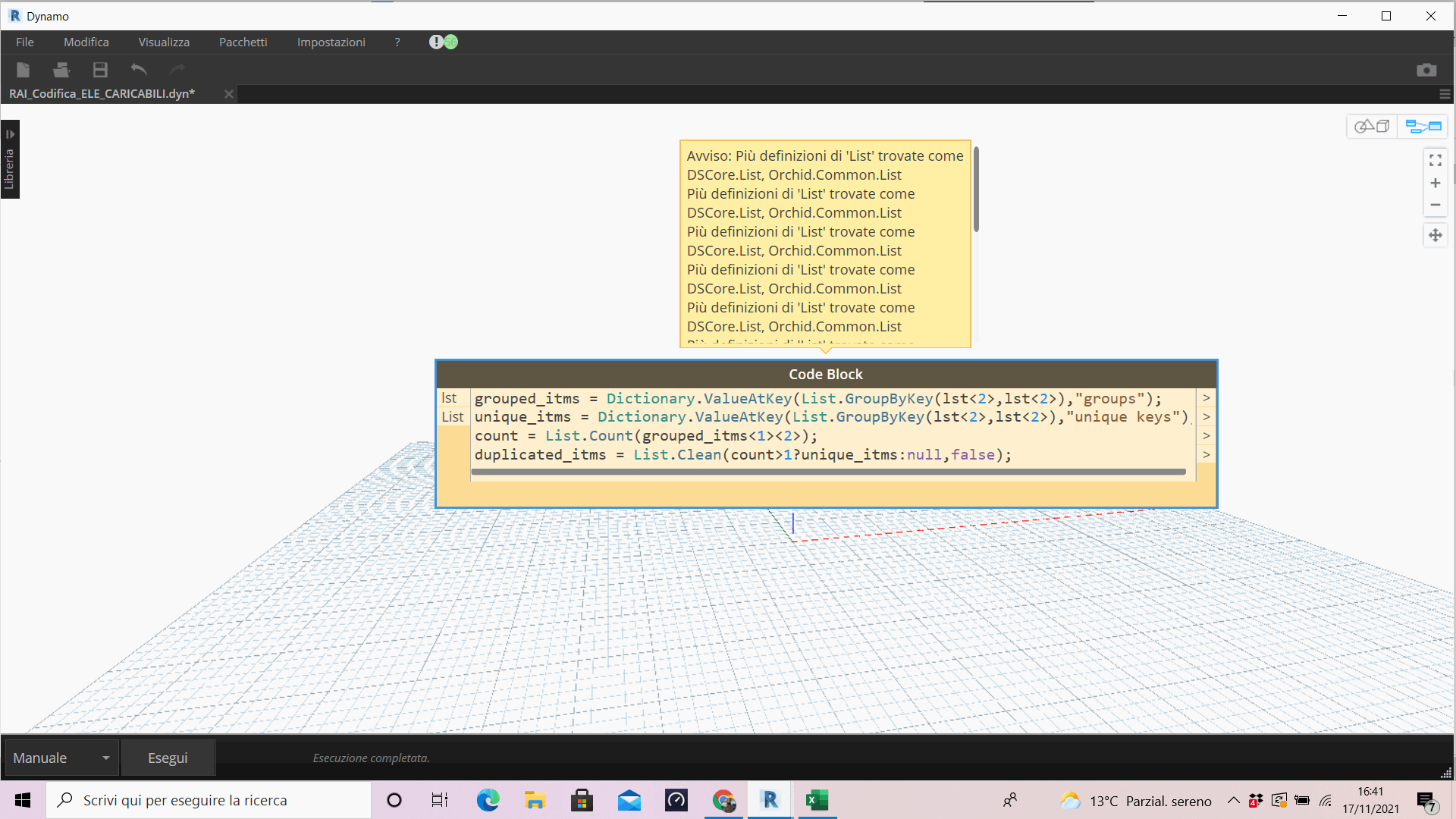Switch to Excel on the taskbar
Viewport: 1456px width, 819px height.
coord(817,800)
